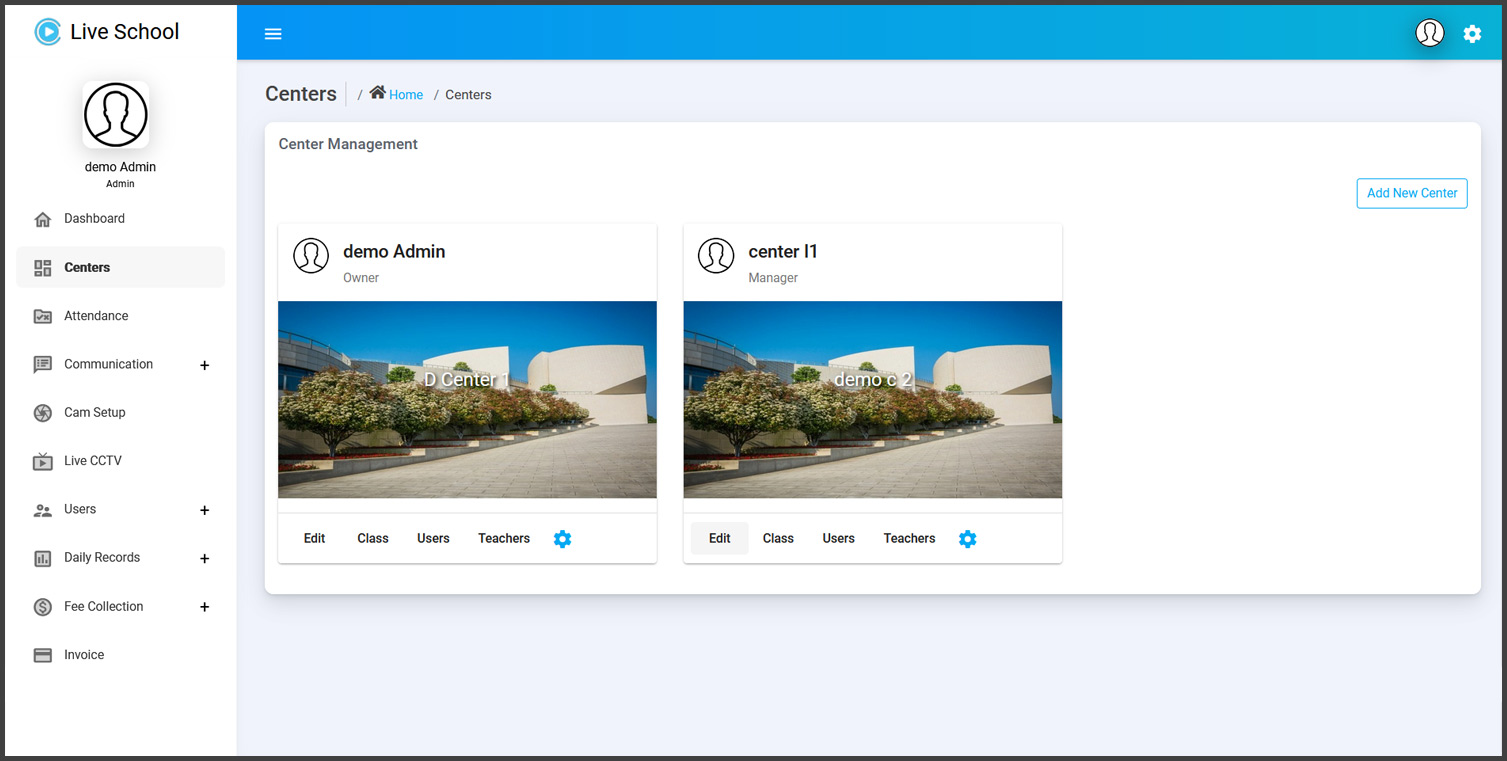
Task: Click the Add New Center button
Action: pos(1411,193)
